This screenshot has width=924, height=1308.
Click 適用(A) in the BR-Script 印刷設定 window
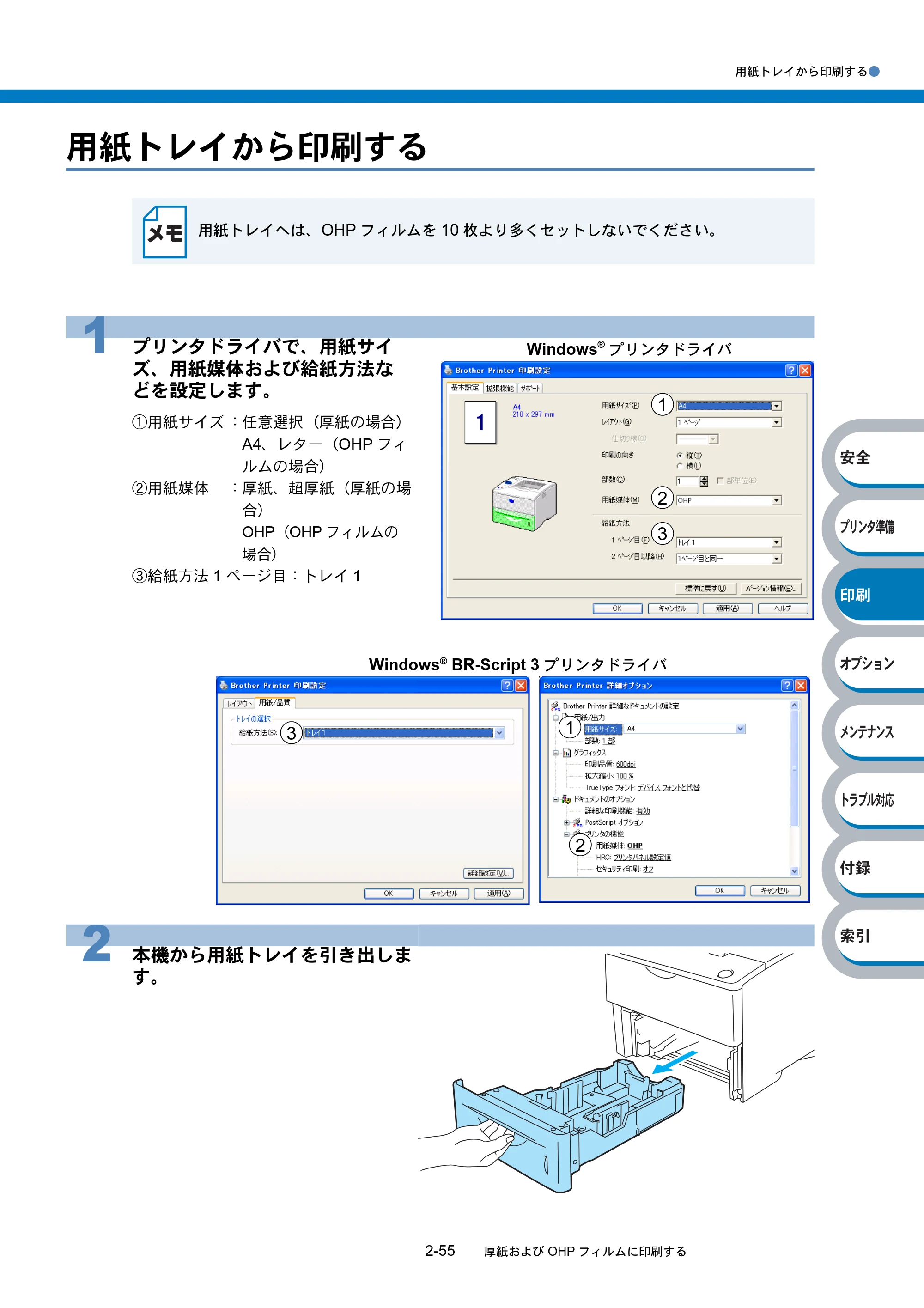coord(498,893)
